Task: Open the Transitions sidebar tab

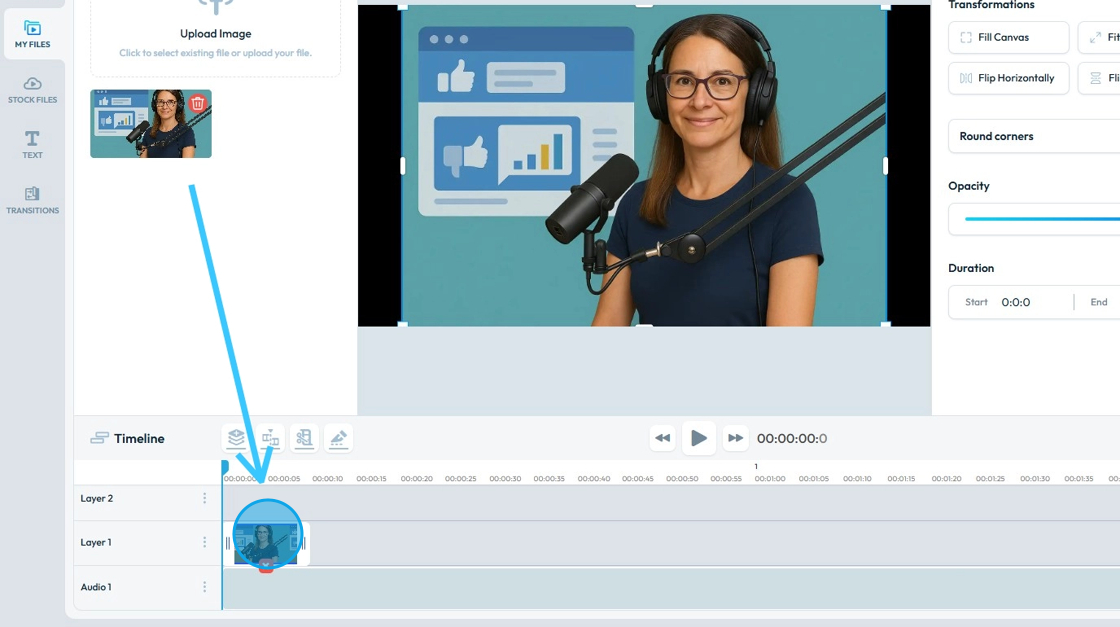Action: pos(32,201)
